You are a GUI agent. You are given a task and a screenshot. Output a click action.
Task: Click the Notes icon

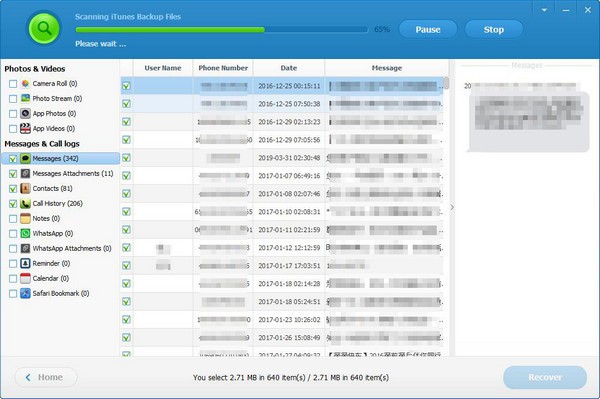(25, 218)
